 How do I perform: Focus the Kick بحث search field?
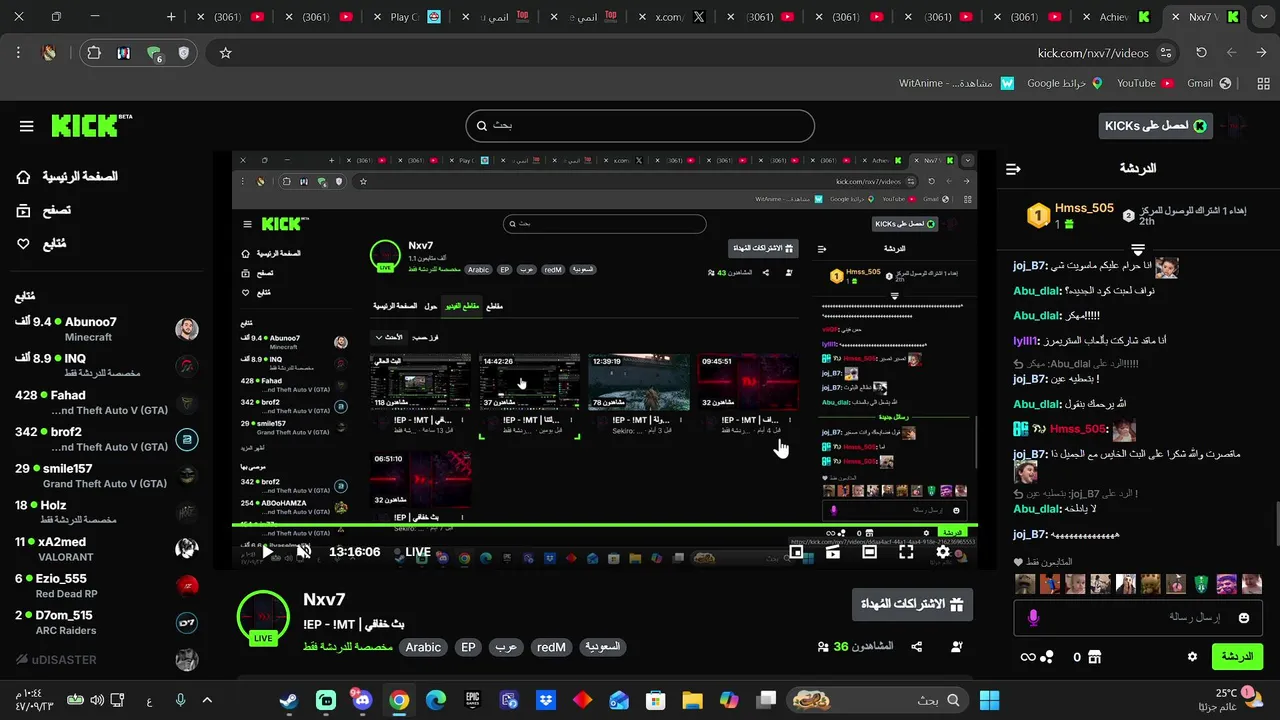tap(640, 126)
